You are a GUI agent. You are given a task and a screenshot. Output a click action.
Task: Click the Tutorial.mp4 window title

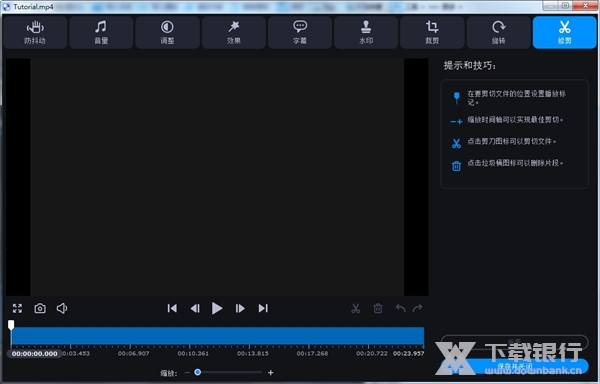point(33,7)
